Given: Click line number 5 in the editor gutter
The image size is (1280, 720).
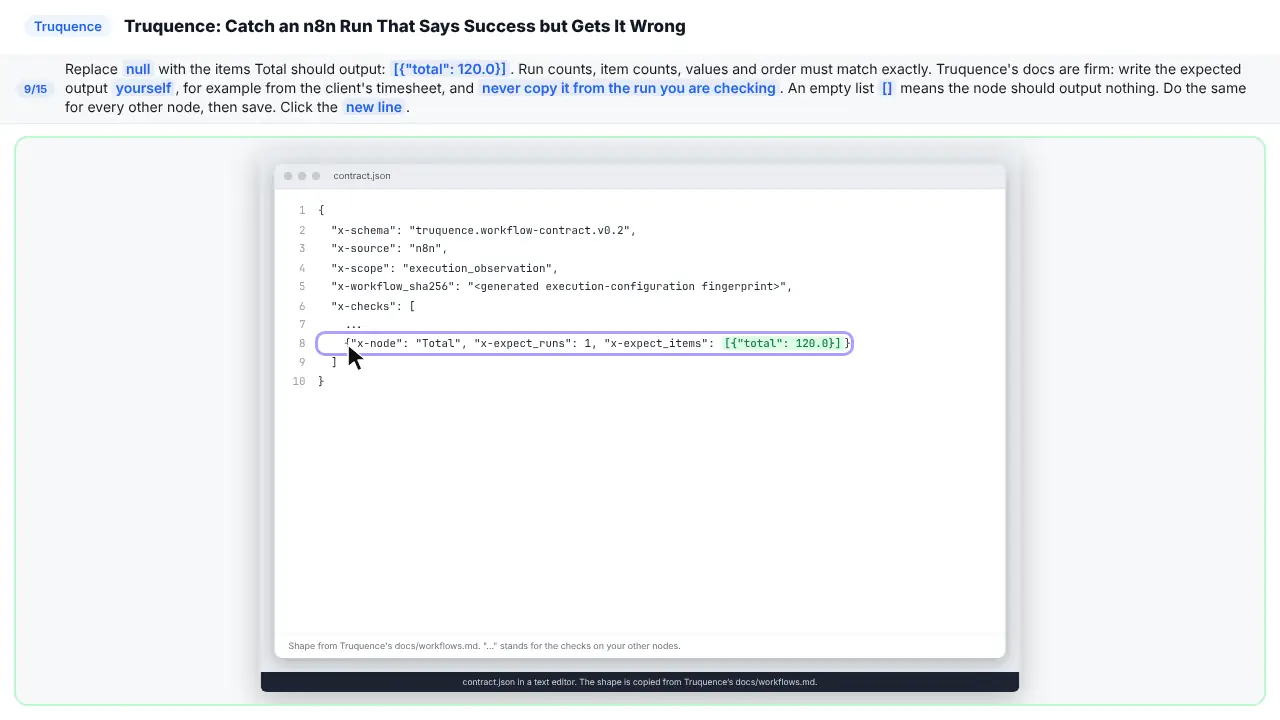Looking at the screenshot, I should tap(302, 286).
